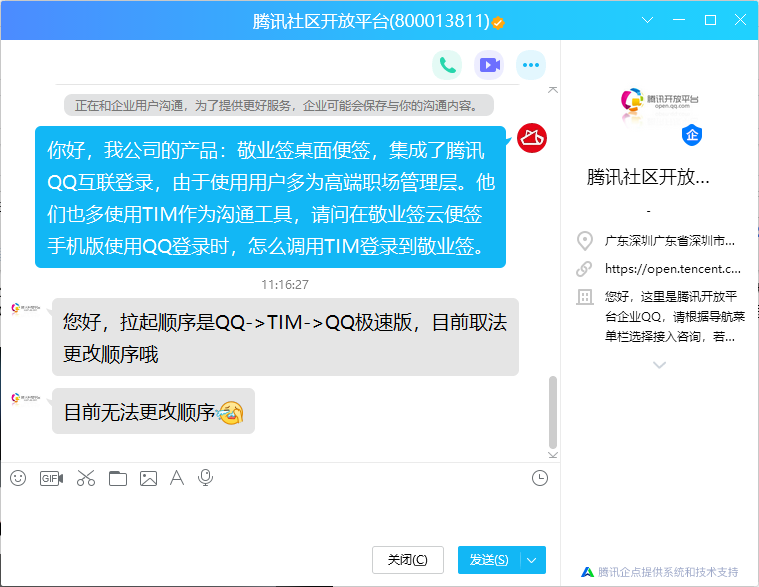
Task: Start a voice call with the phone icon
Action: [447, 65]
